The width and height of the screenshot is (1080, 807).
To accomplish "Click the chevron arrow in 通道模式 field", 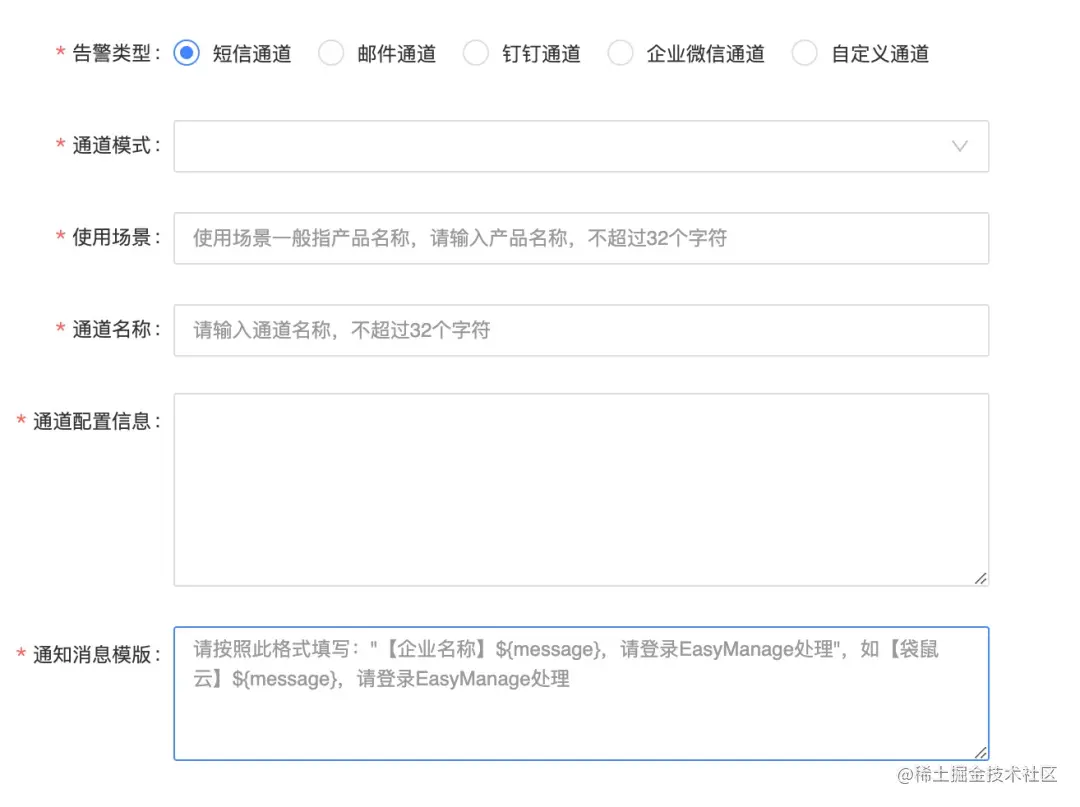I will coord(960,146).
